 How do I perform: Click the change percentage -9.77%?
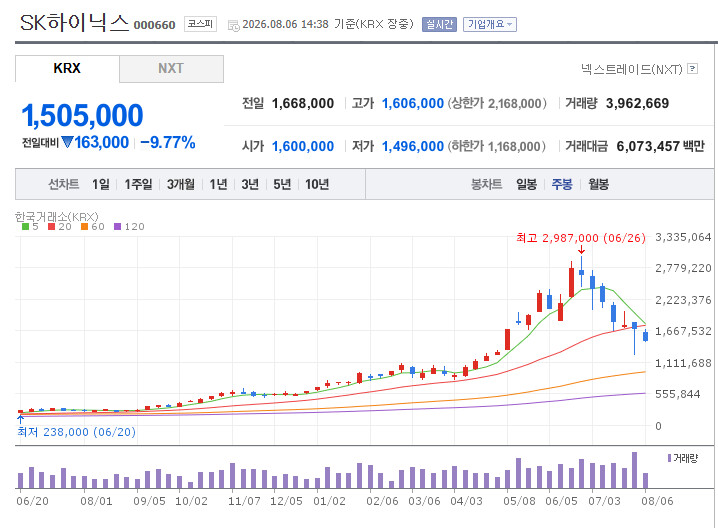click(168, 142)
